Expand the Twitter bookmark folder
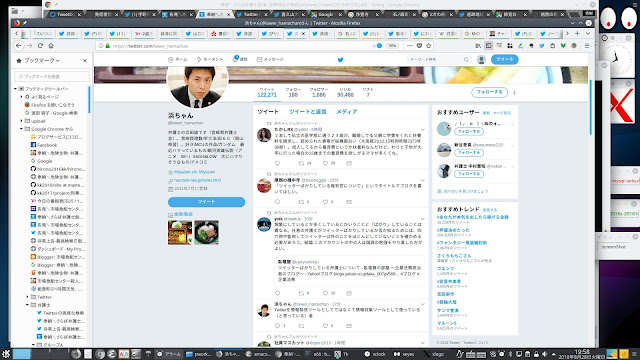 pyautogui.click(x=28, y=297)
